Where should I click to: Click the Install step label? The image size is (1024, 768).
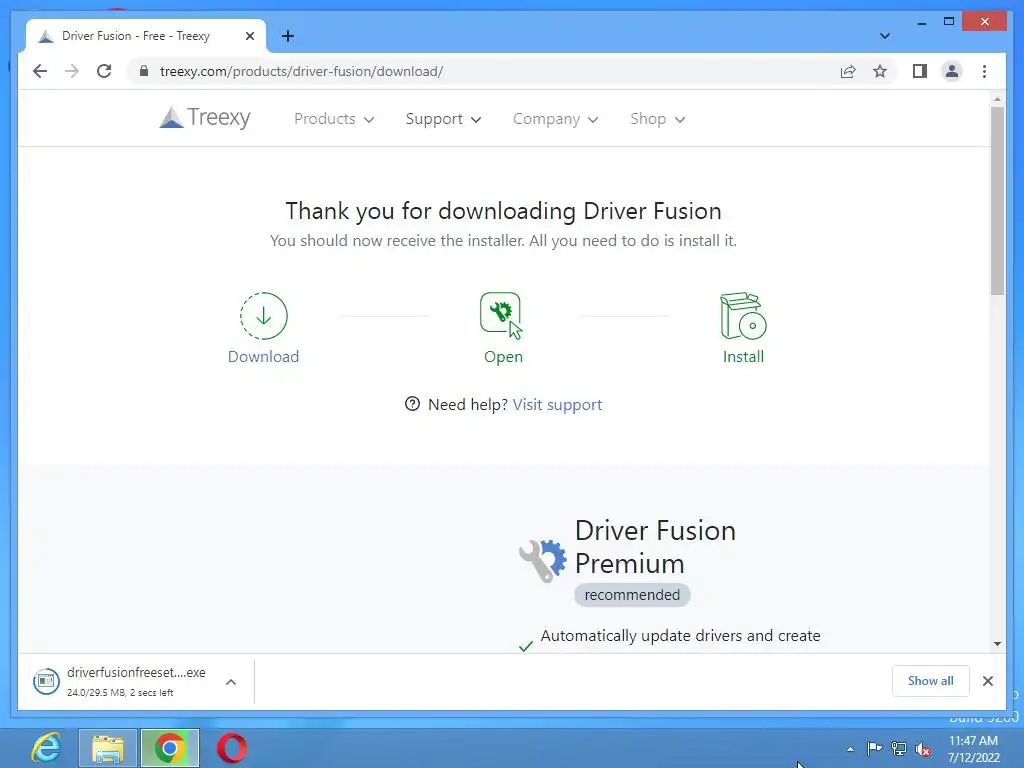point(743,357)
